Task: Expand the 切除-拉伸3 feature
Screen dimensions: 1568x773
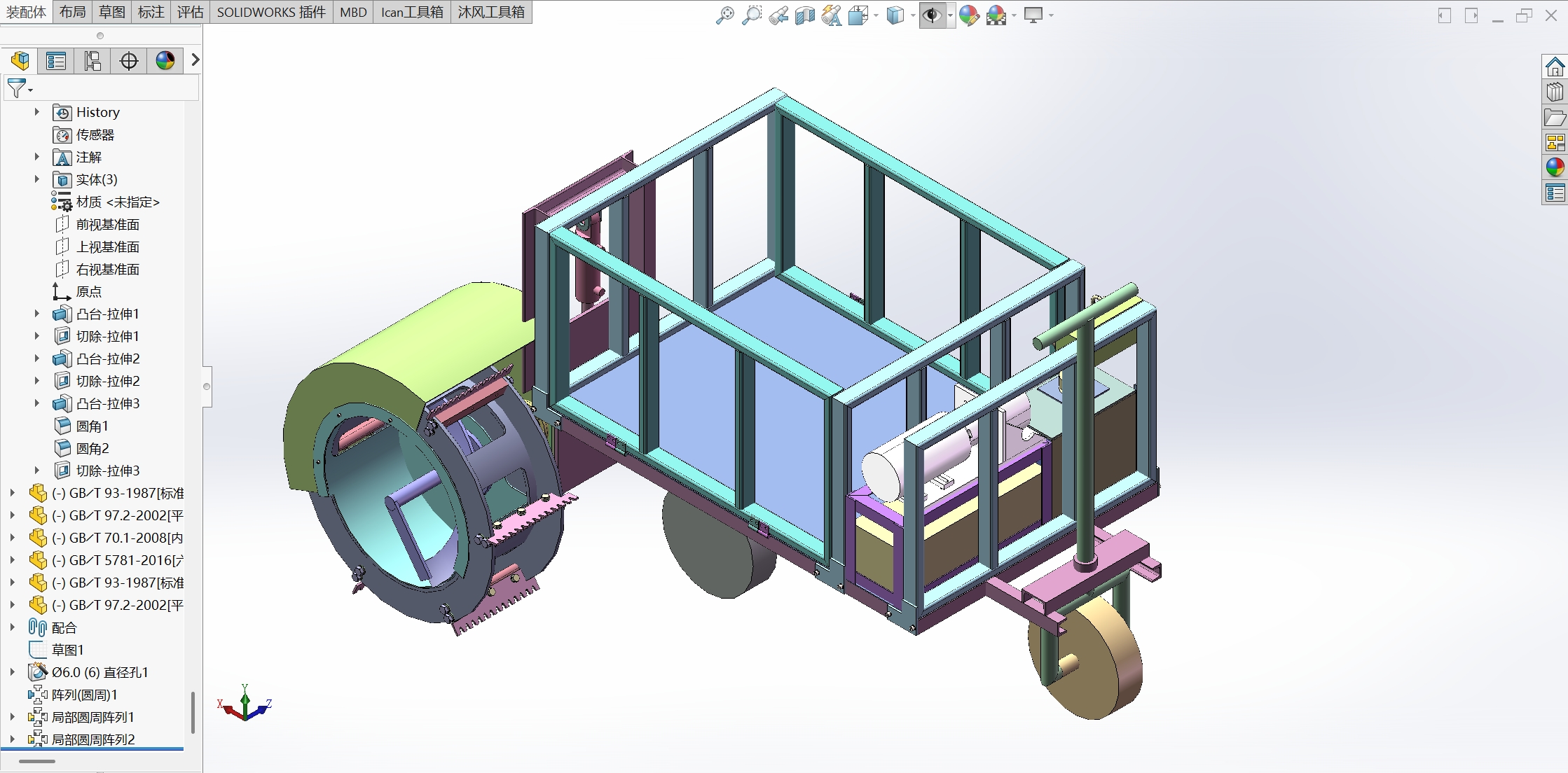Action: [37, 471]
